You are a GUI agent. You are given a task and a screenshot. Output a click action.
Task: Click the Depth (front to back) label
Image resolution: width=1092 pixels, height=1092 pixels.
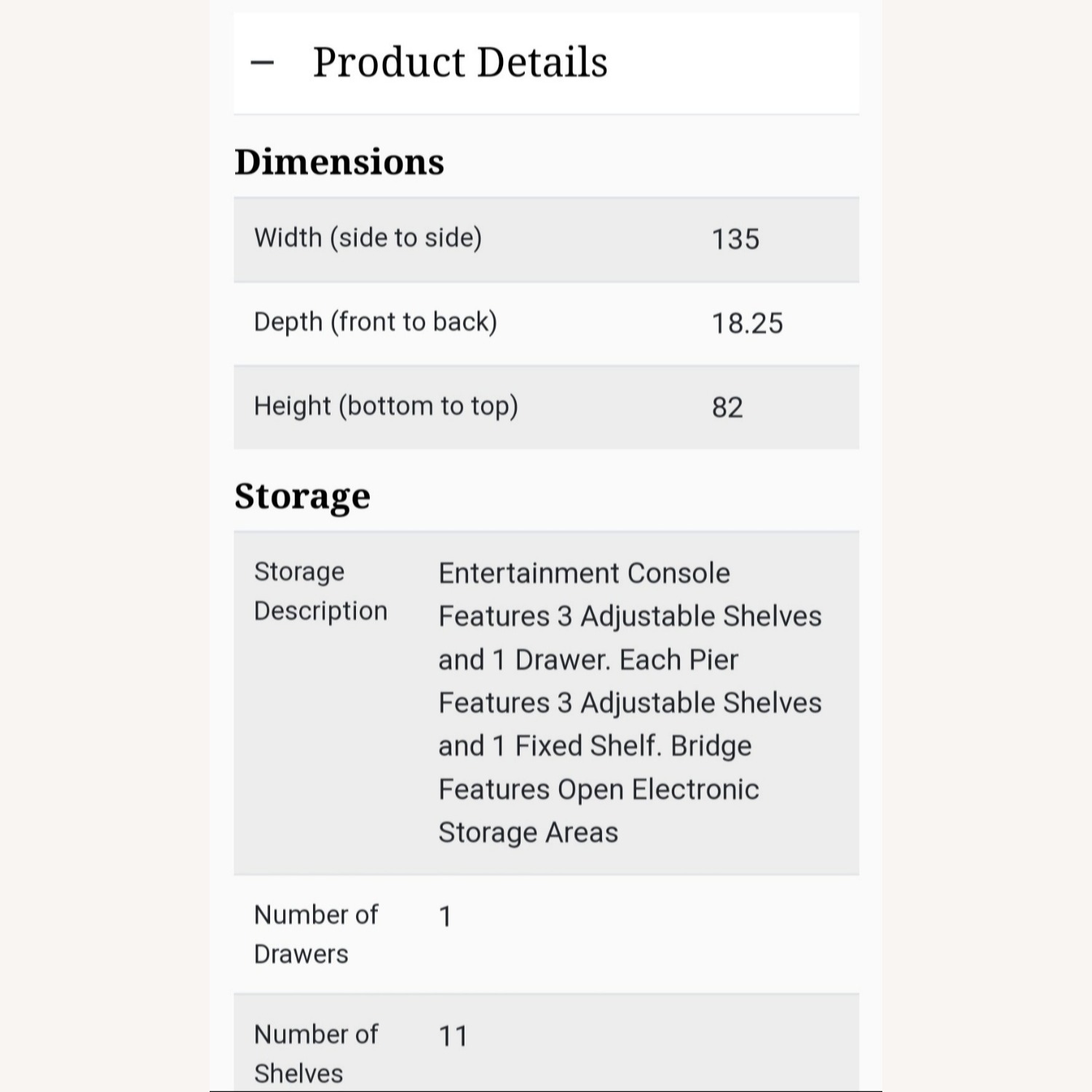pyautogui.click(x=375, y=322)
